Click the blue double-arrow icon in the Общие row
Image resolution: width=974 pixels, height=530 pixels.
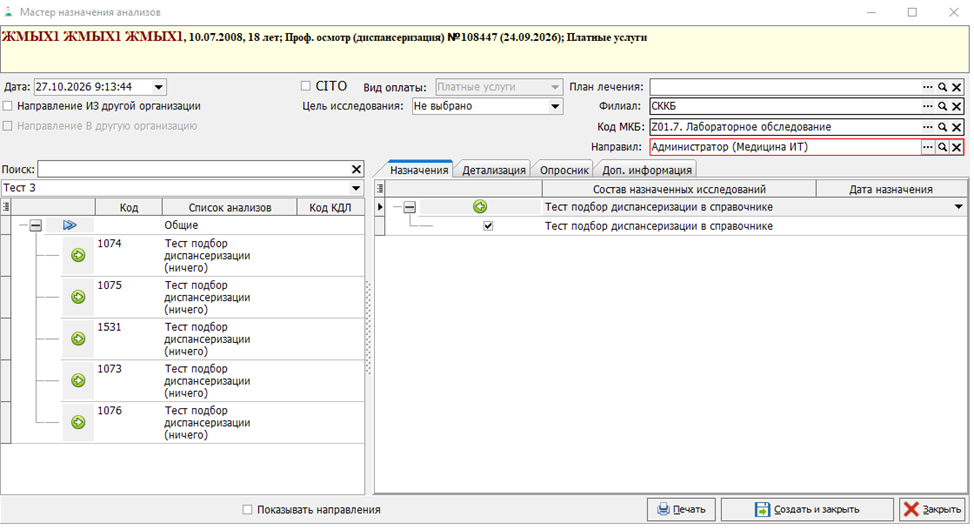tap(70, 225)
